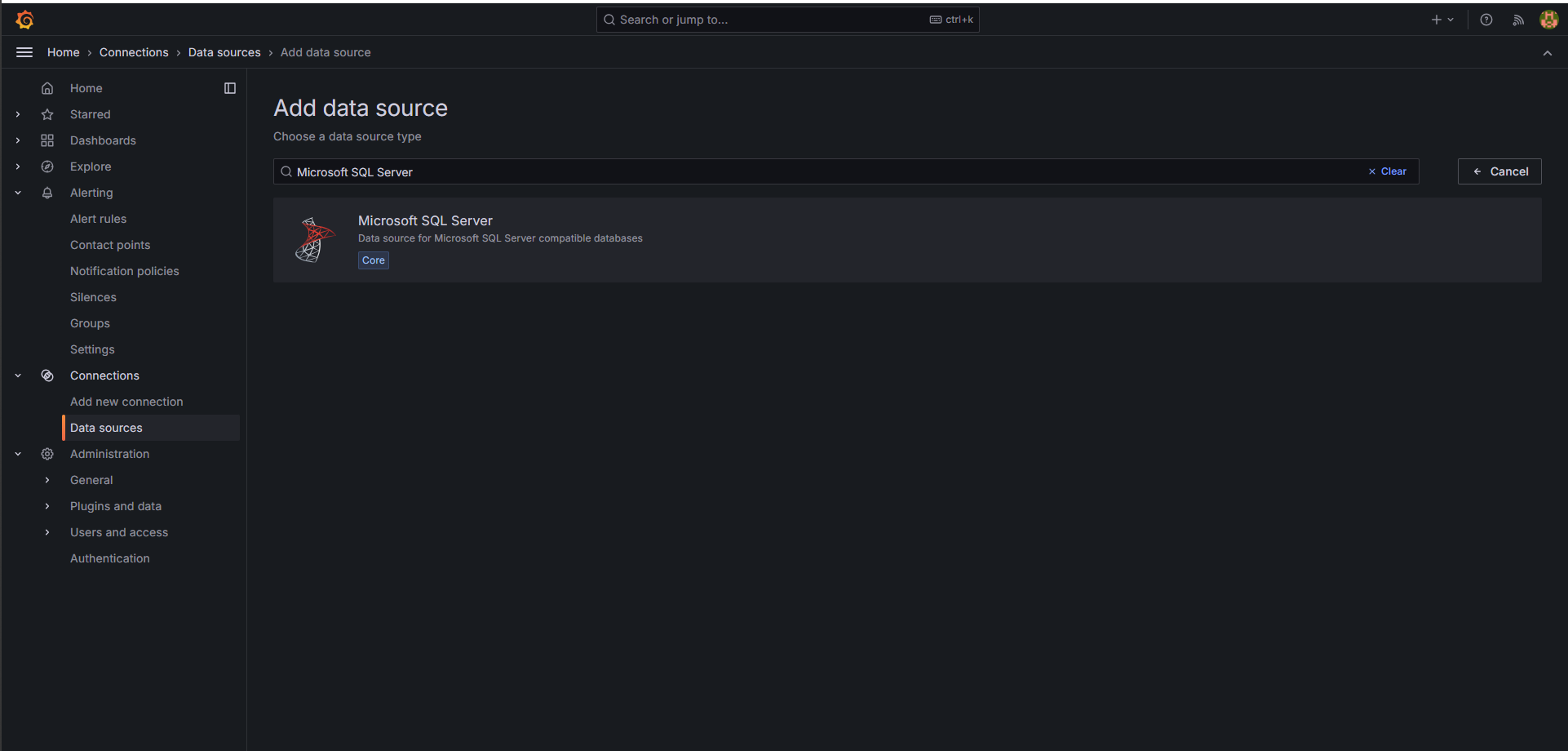The height and width of the screenshot is (751, 1568).
Task: Click the Connections plug icon
Action: point(47,375)
